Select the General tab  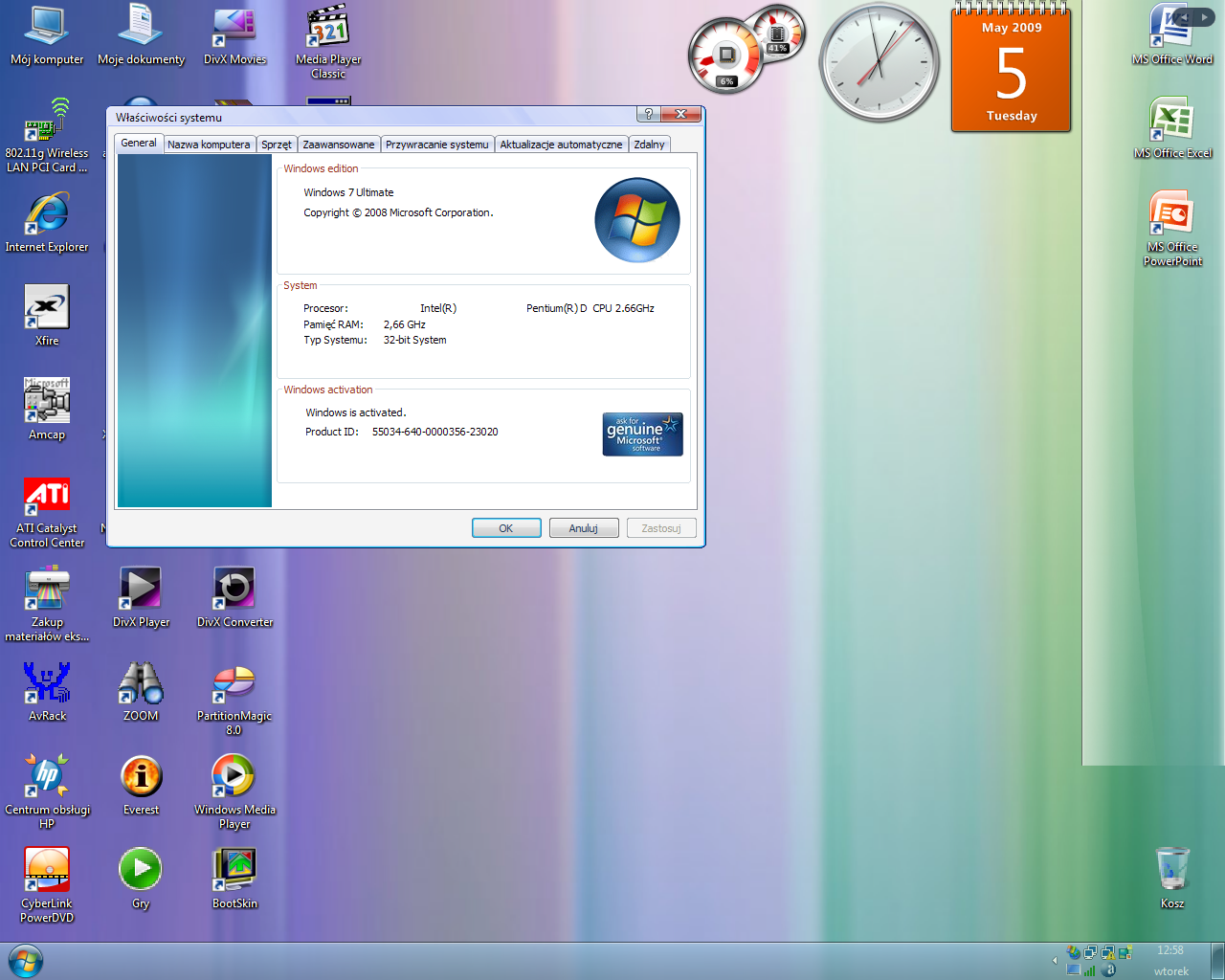click(x=139, y=143)
